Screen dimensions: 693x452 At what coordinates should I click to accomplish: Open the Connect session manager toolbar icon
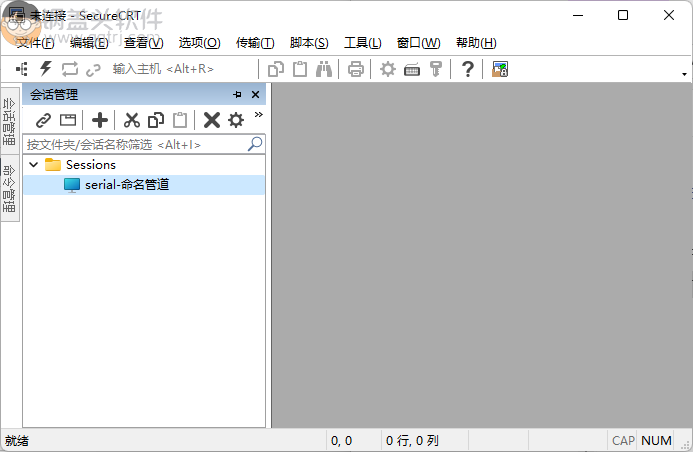click(22, 69)
